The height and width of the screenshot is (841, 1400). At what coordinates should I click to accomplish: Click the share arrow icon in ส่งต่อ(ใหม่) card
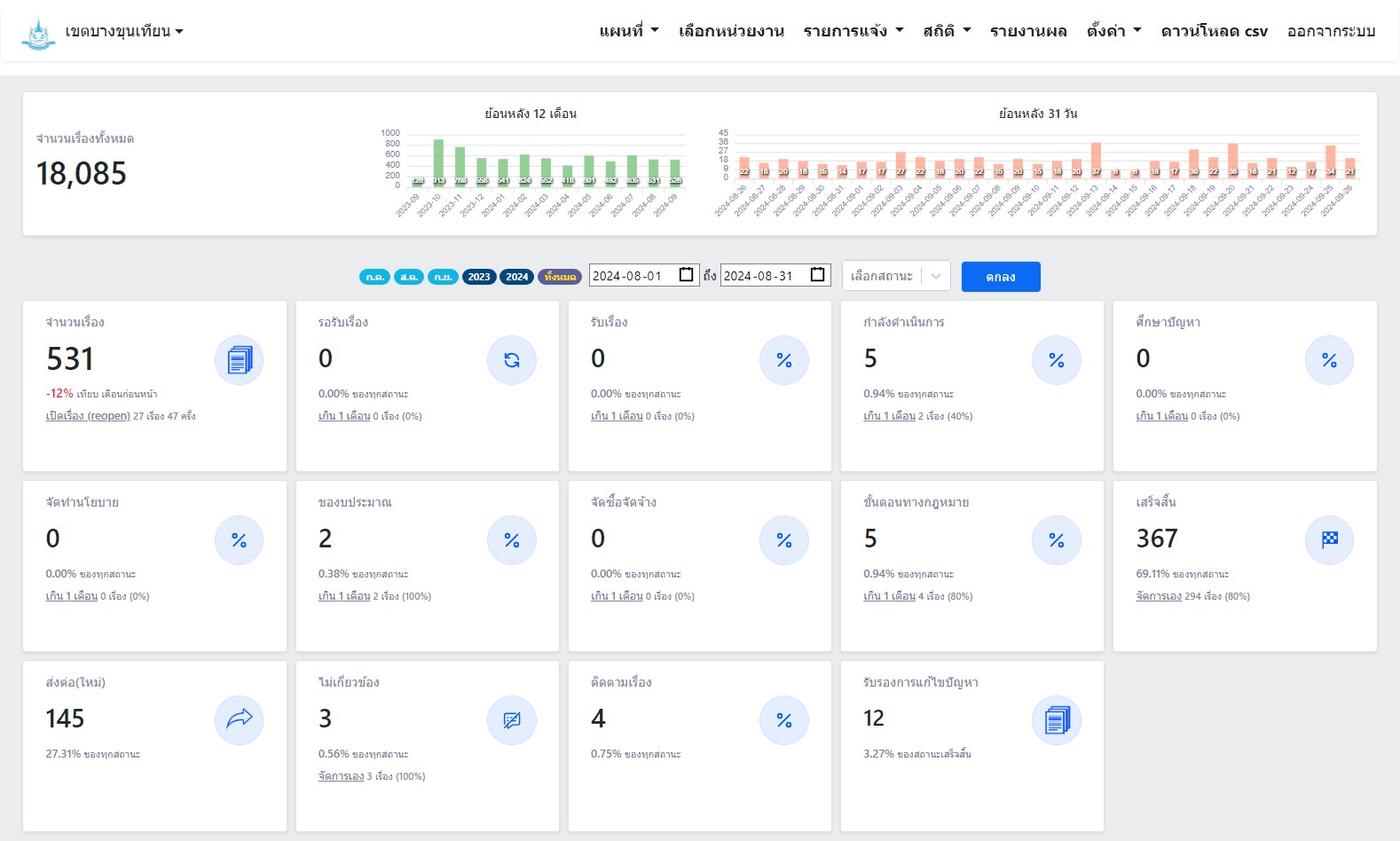[239, 719]
